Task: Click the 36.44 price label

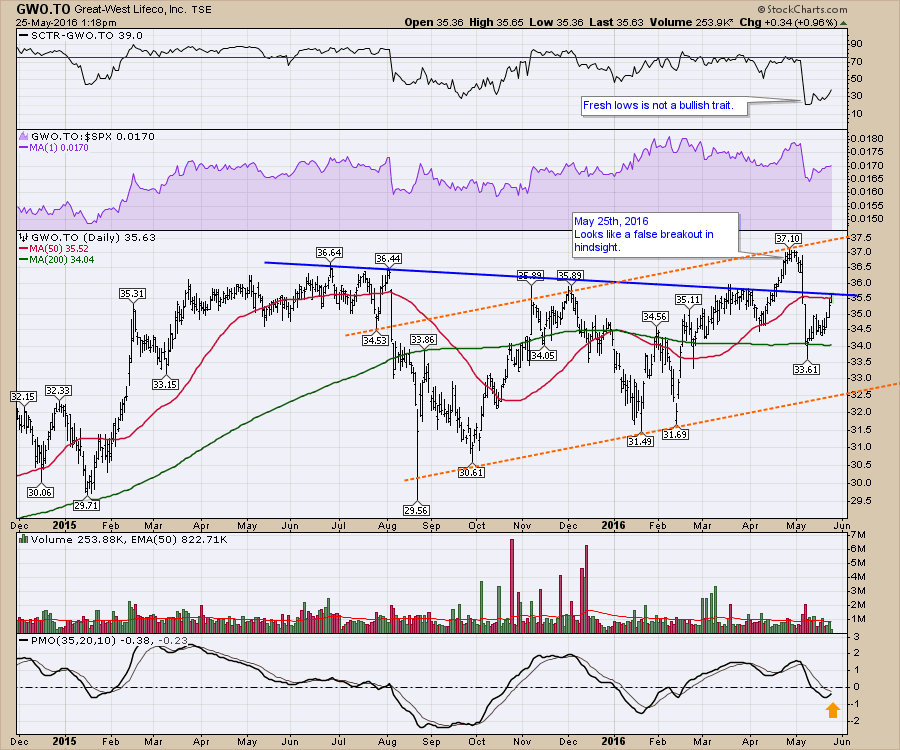Action: [389, 259]
